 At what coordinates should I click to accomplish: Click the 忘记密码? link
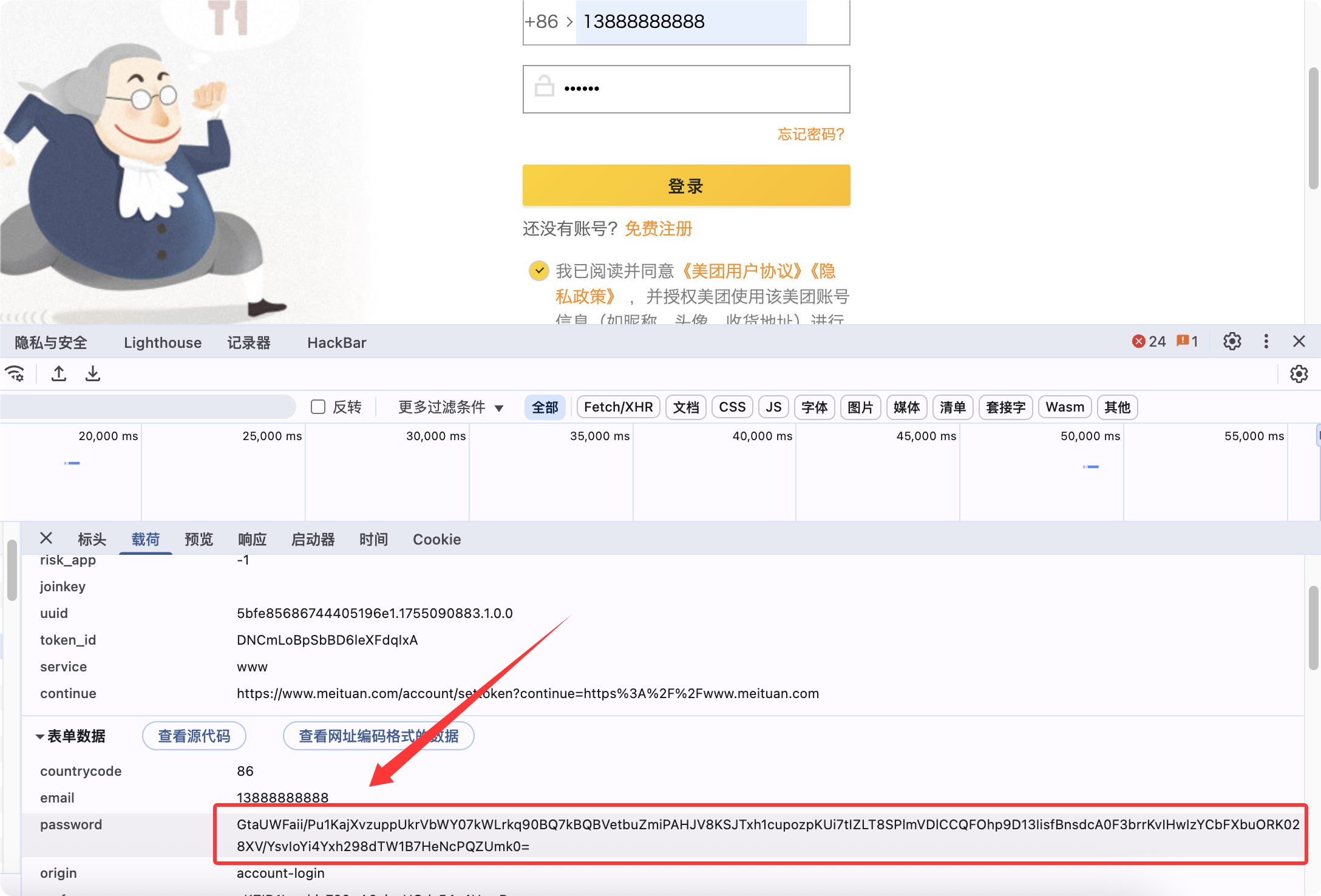point(810,134)
